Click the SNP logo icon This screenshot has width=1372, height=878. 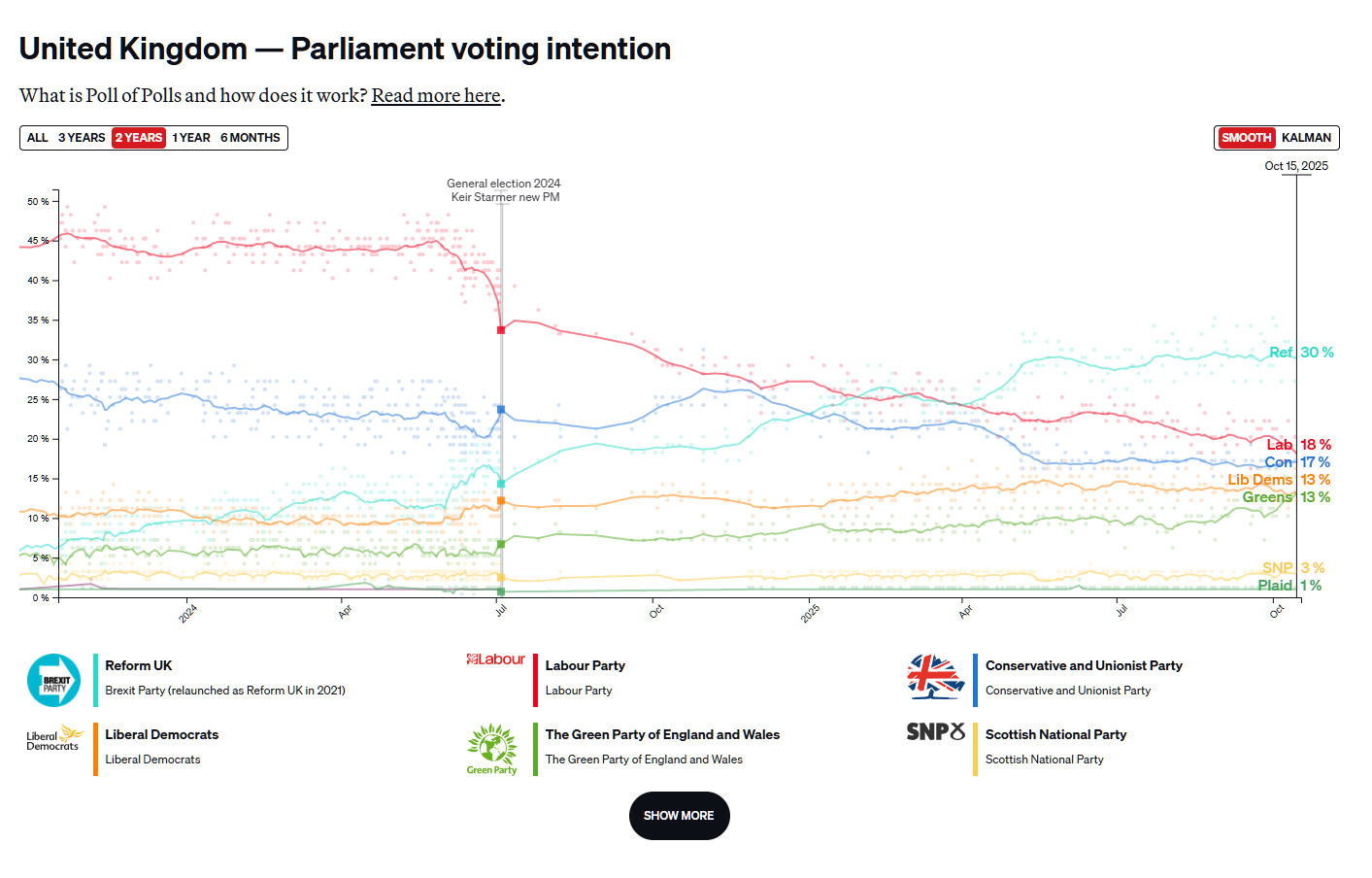coord(935,731)
